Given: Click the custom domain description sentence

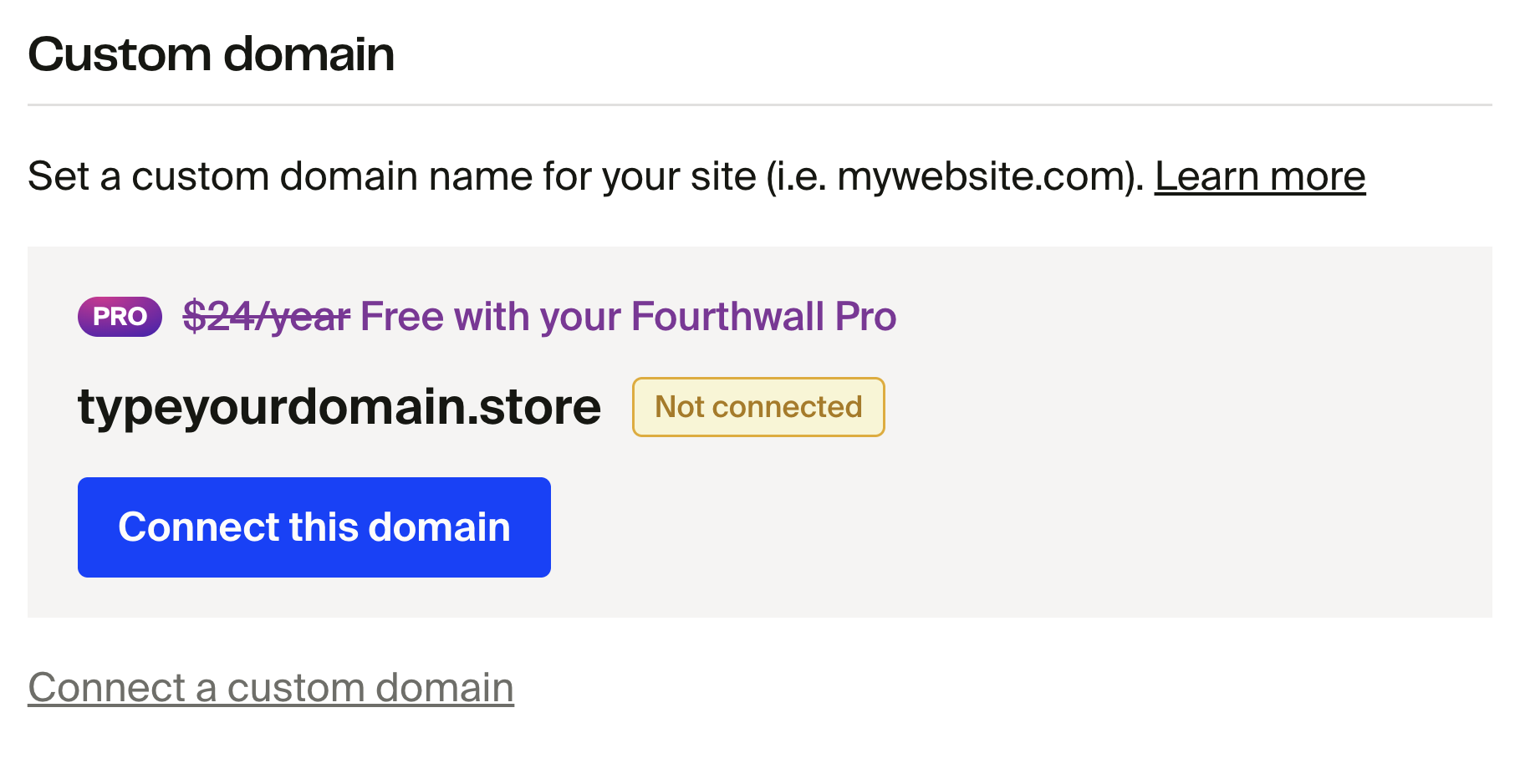Looking at the screenshot, I should 585,176.
